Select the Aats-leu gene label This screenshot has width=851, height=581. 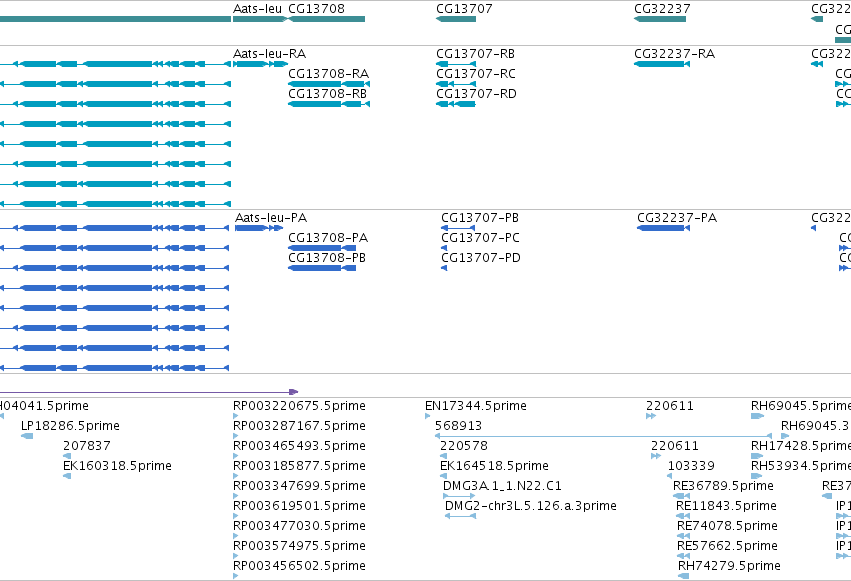coord(257,9)
